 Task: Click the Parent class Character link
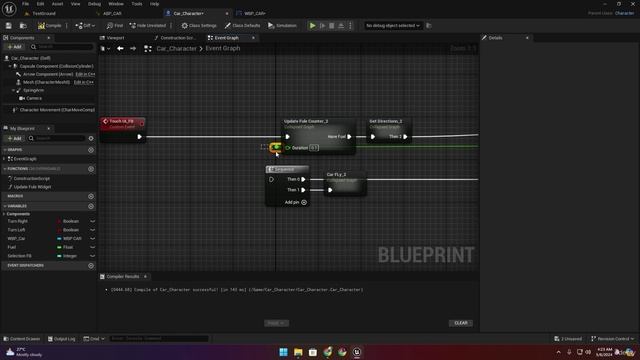[x=624, y=13]
